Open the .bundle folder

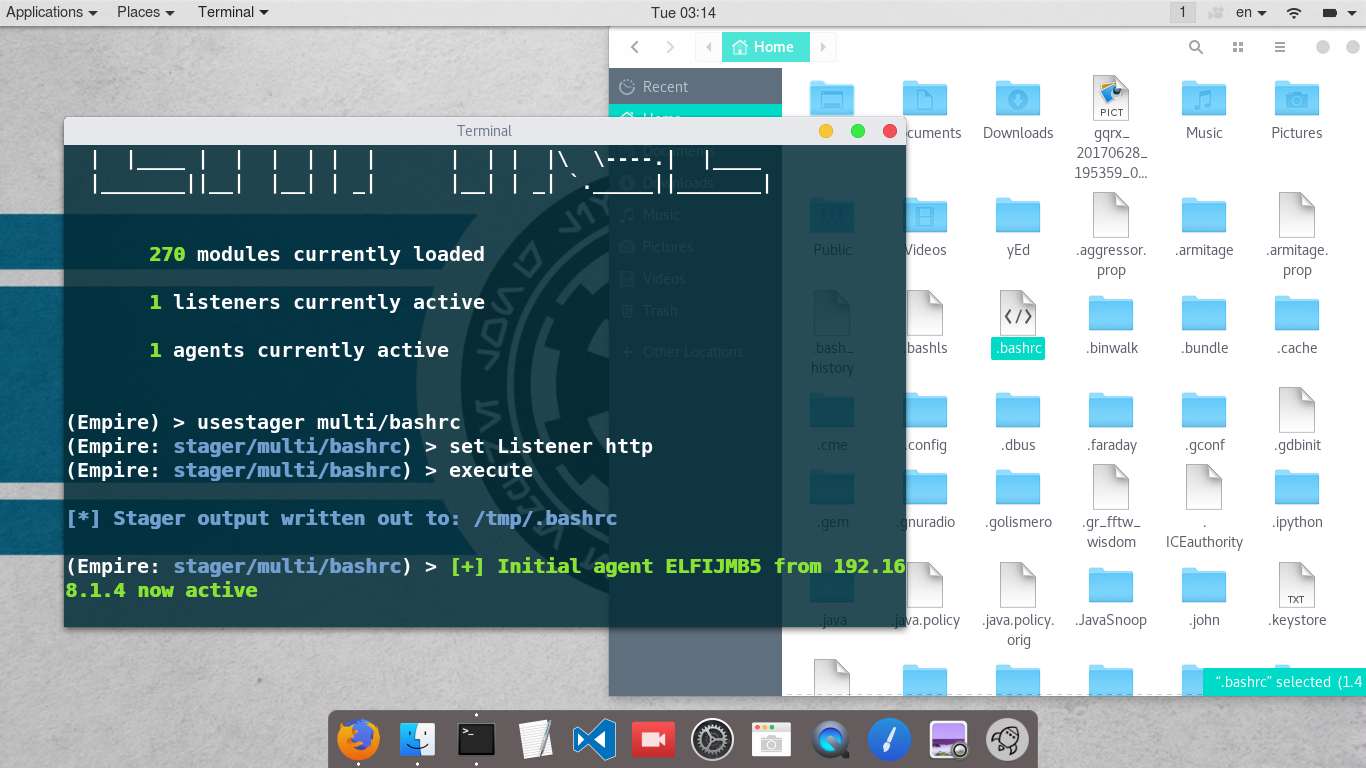click(x=1204, y=313)
